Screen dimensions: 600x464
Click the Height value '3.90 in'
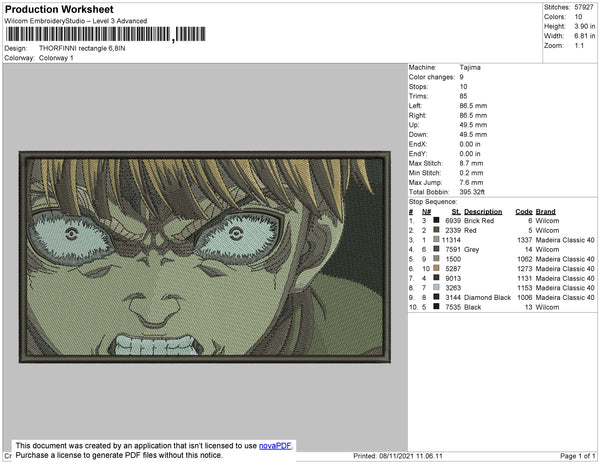585,26
